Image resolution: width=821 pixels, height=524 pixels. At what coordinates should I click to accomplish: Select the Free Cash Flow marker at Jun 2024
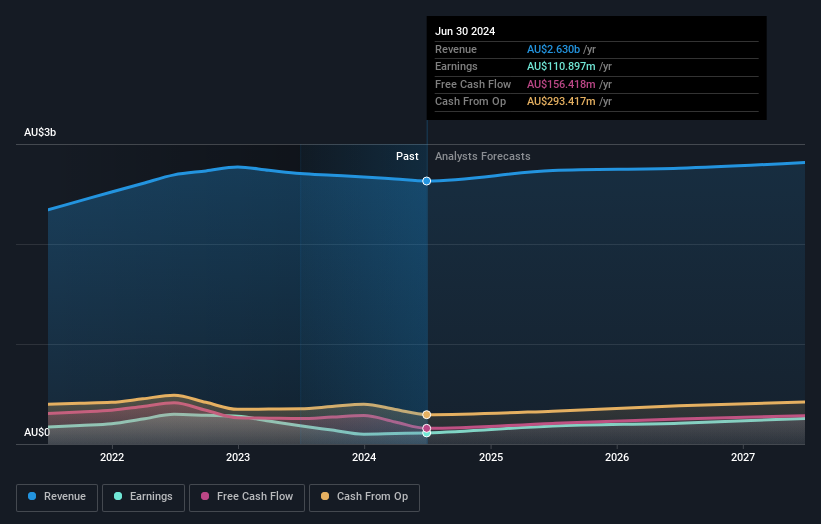pyautogui.click(x=427, y=428)
